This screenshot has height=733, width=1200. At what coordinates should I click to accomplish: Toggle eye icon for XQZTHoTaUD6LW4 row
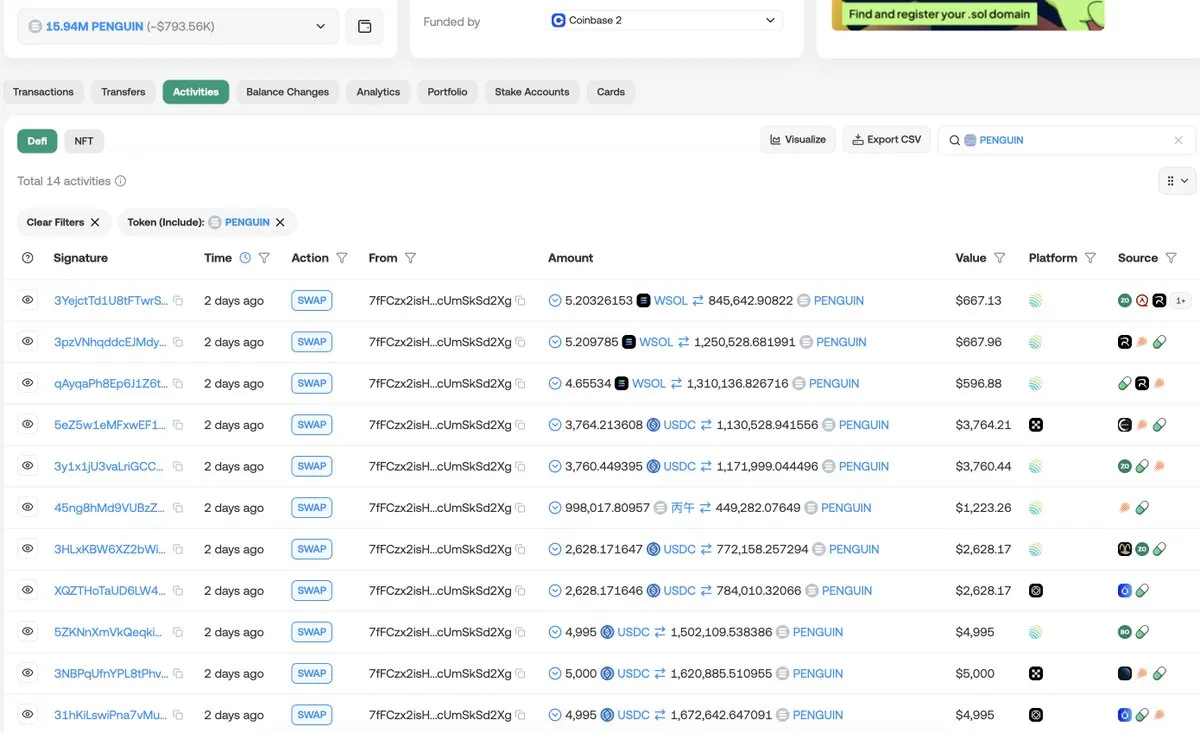pyautogui.click(x=28, y=590)
